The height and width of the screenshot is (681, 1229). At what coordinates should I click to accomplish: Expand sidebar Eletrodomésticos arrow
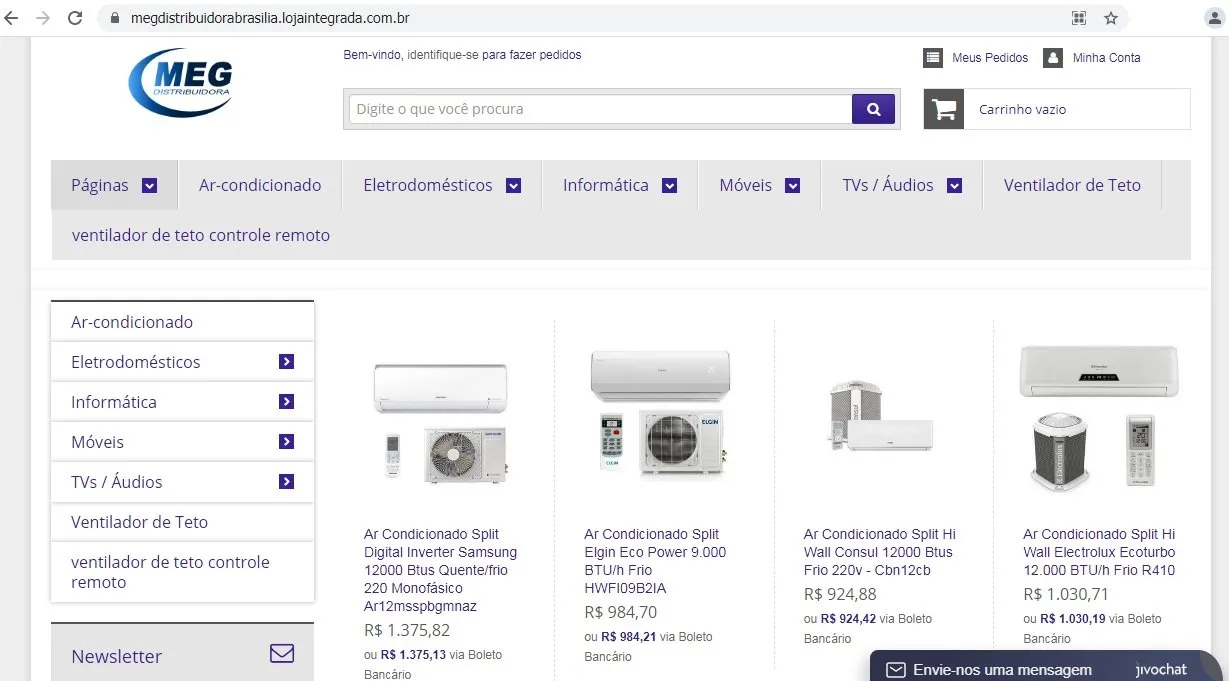(x=287, y=362)
